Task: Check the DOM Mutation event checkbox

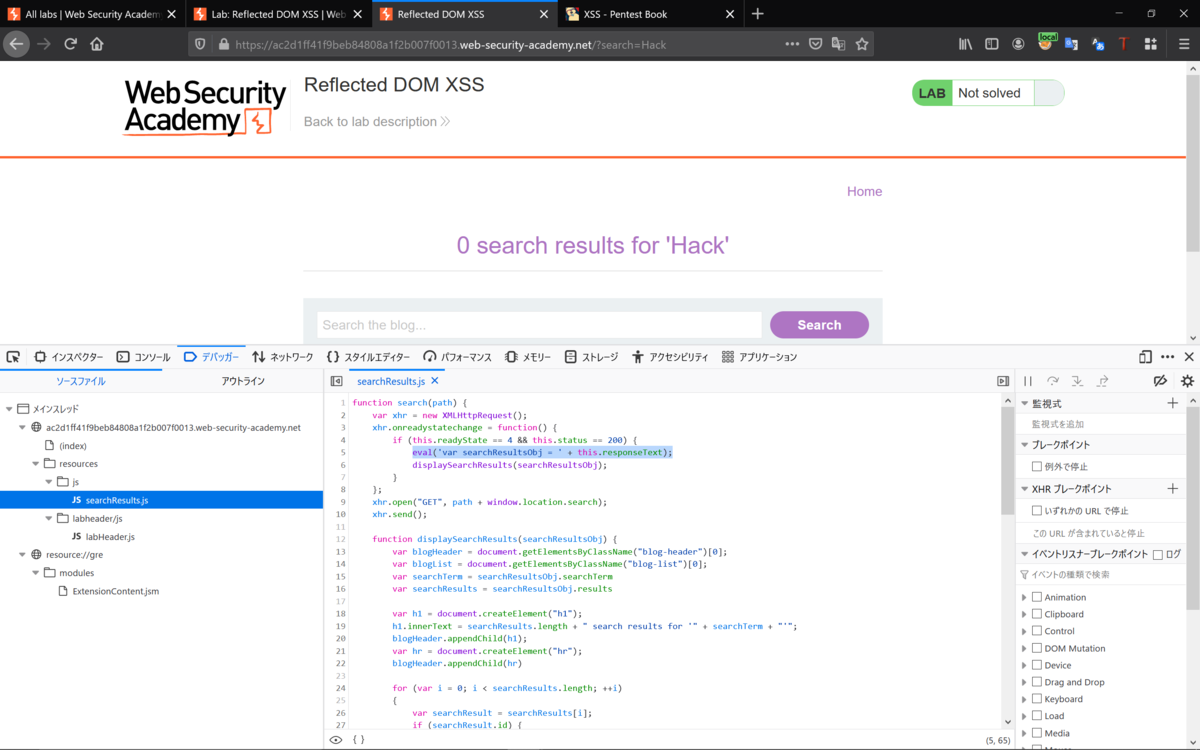Action: pos(1037,648)
